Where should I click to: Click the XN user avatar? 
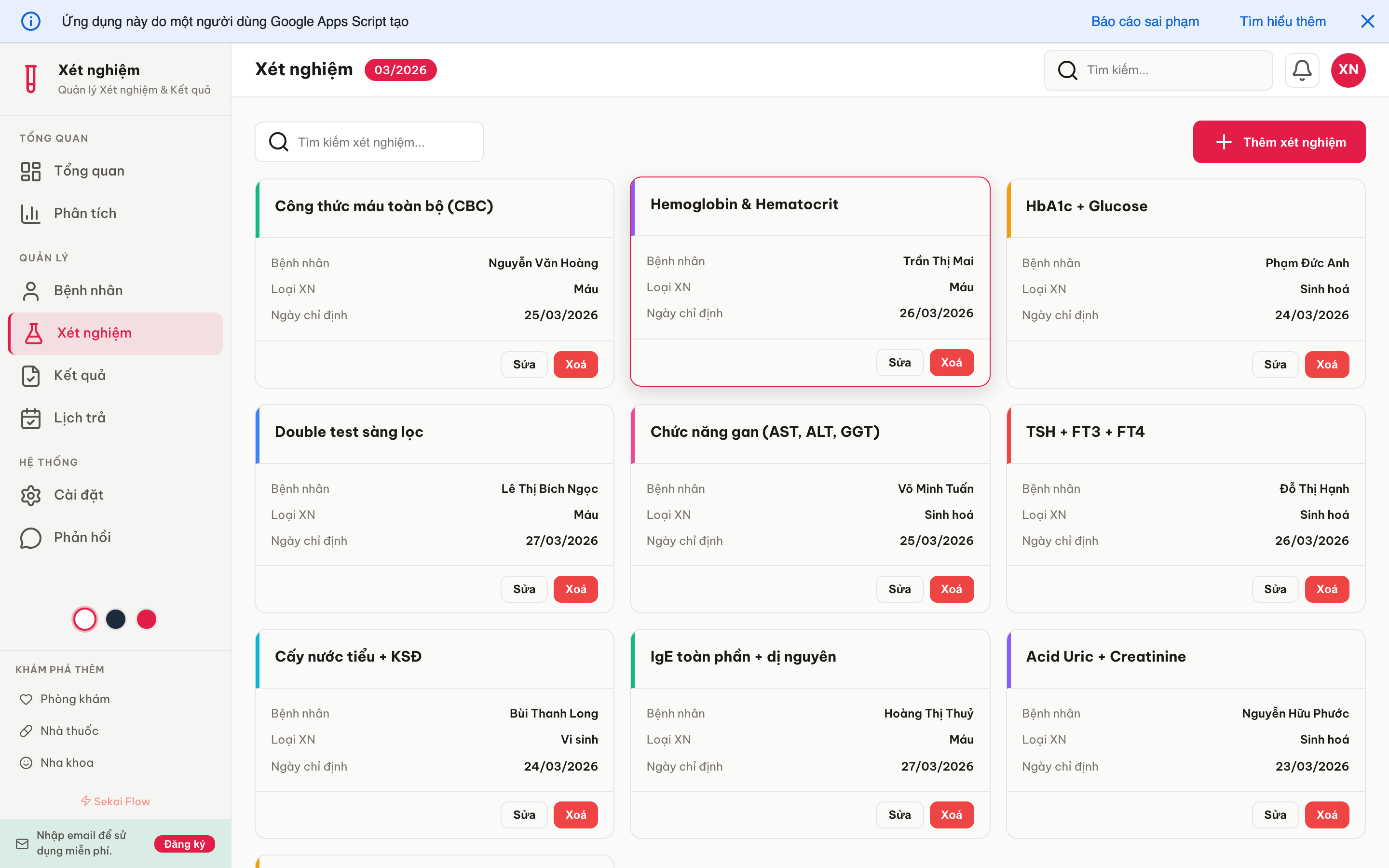pyautogui.click(x=1348, y=69)
